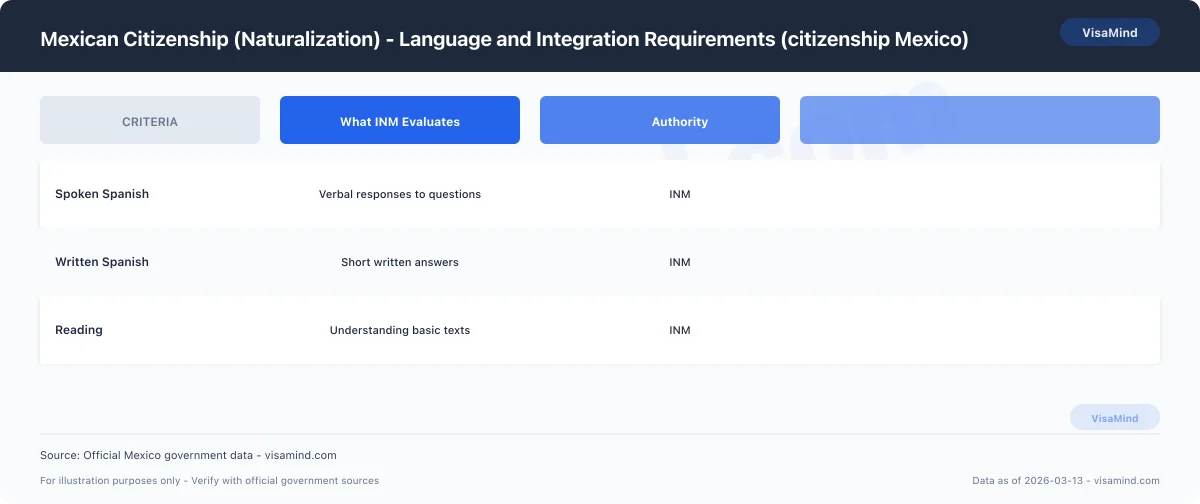The height and width of the screenshot is (504, 1200).
Task: Click the Written Spanish row label
Action: click(102, 262)
